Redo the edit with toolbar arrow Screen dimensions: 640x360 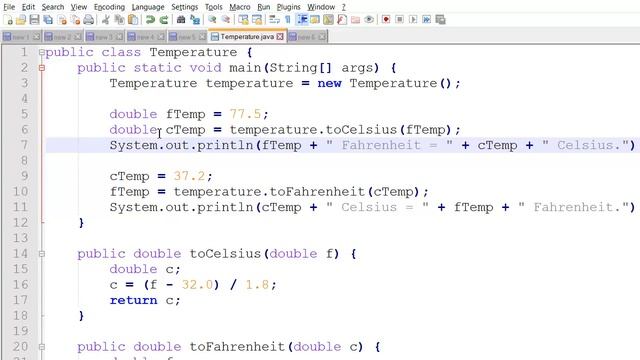pyautogui.click(x=164, y=20)
